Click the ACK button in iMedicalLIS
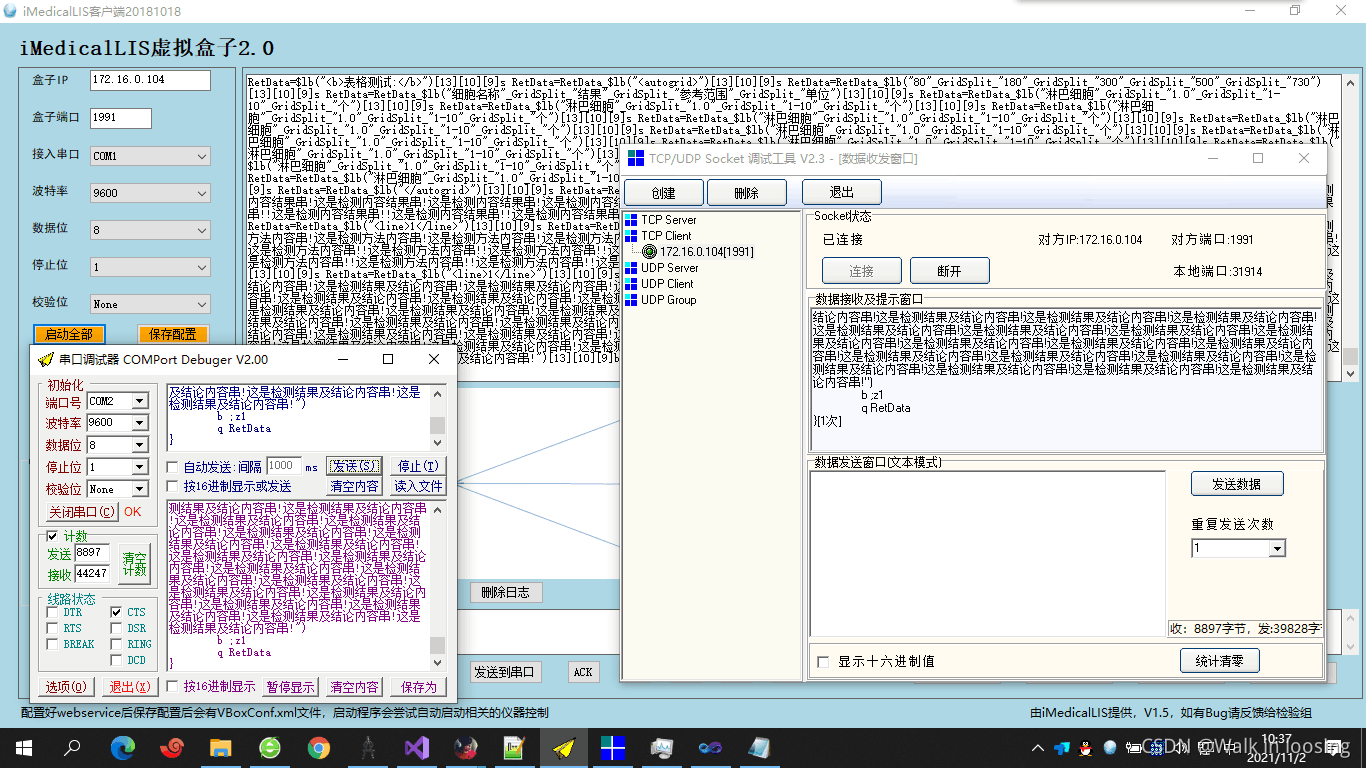Image resolution: width=1366 pixels, height=768 pixels. coord(583,672)
